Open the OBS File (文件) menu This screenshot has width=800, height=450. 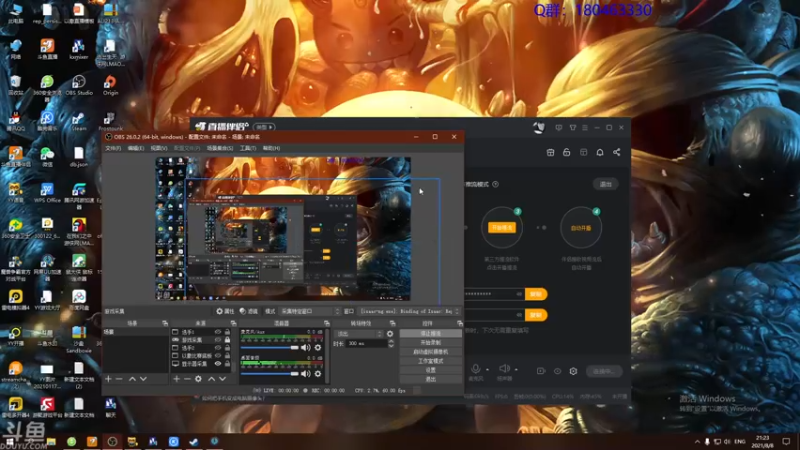[x=113, y=148]
